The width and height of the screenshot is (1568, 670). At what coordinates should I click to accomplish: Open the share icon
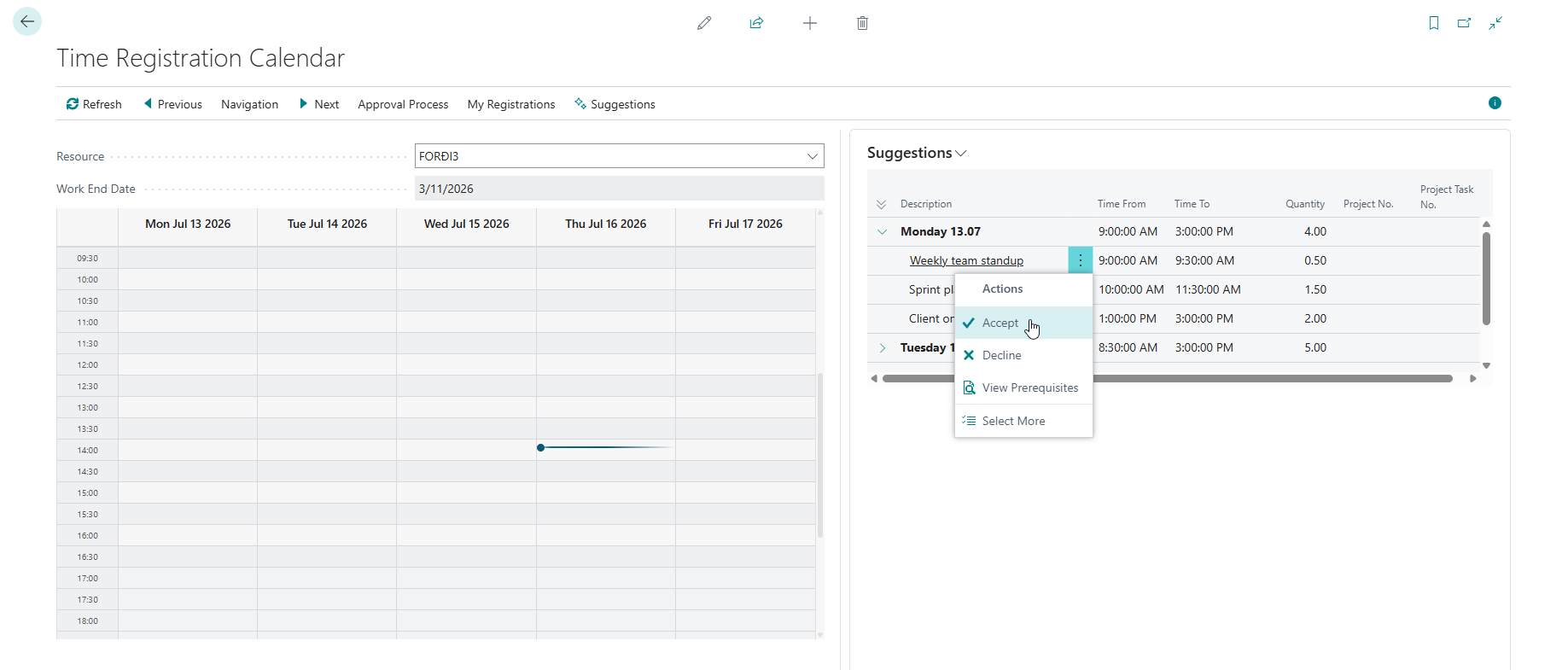click(x=756, y=23)
